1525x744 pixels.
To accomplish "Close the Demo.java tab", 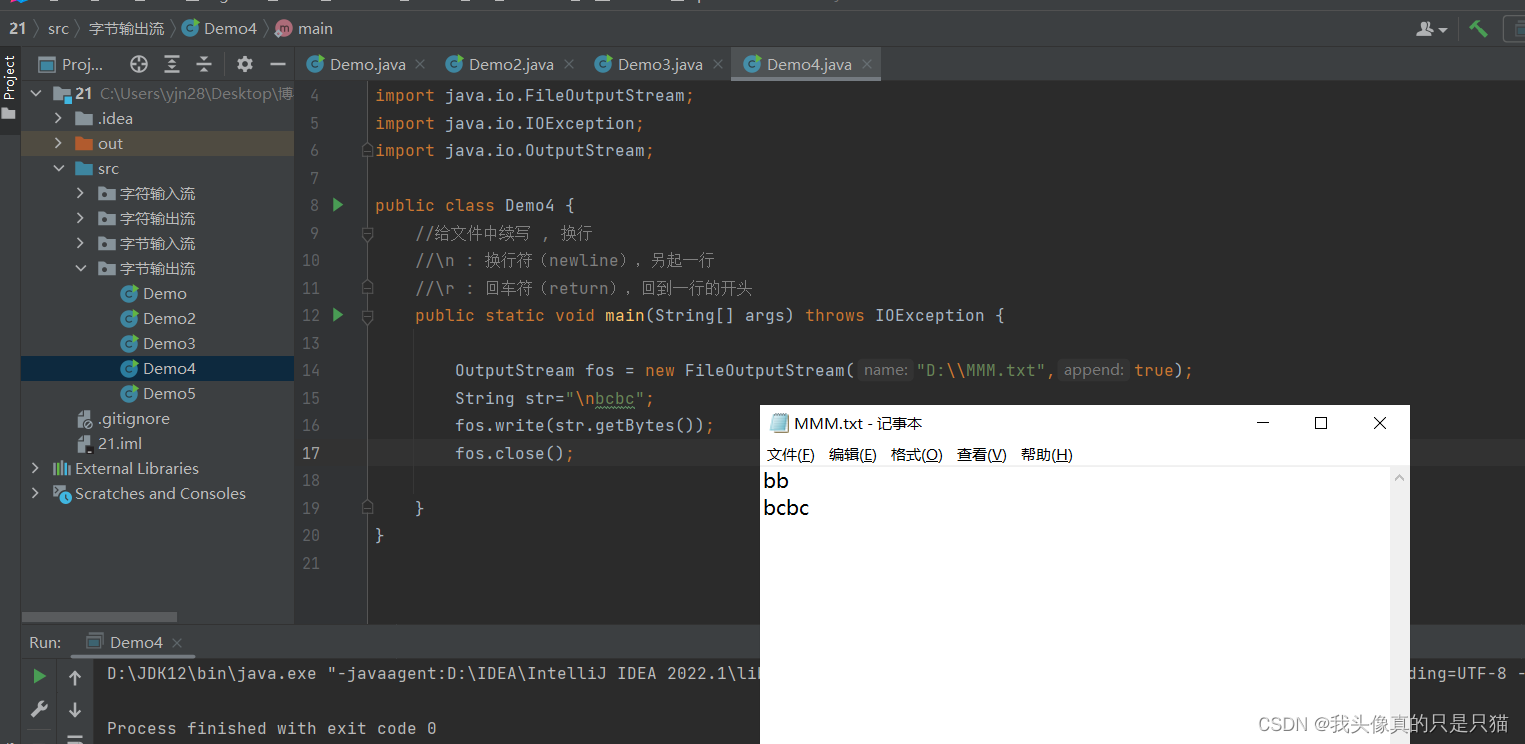I will coord(420,64).
